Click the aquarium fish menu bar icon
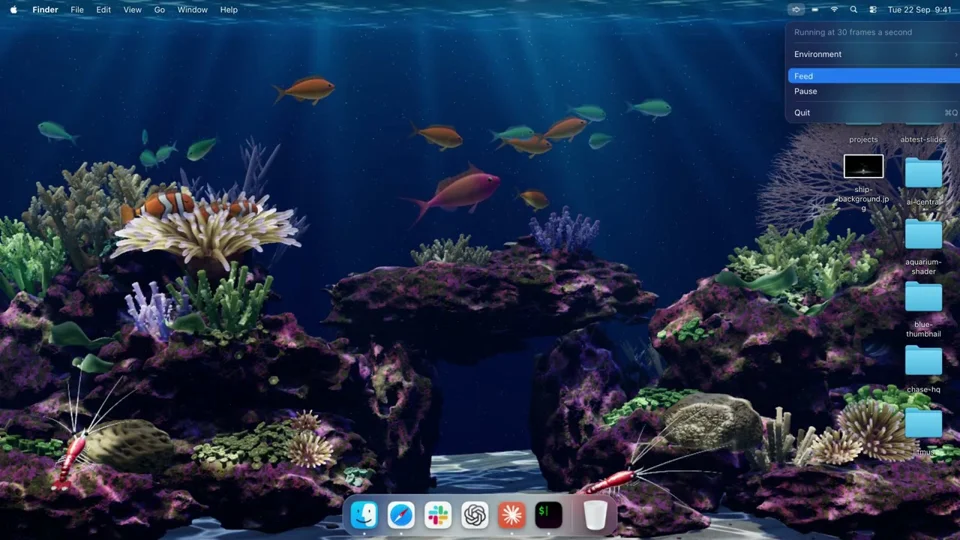The image size is (960, 540). tap(795, 10)
